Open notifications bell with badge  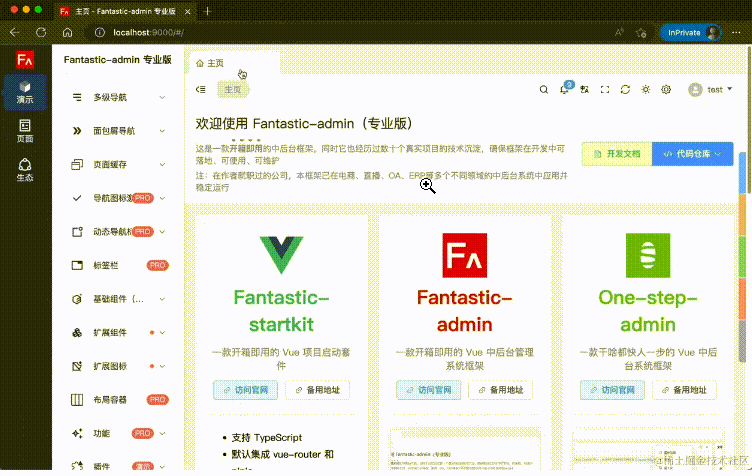pos(565,89)
